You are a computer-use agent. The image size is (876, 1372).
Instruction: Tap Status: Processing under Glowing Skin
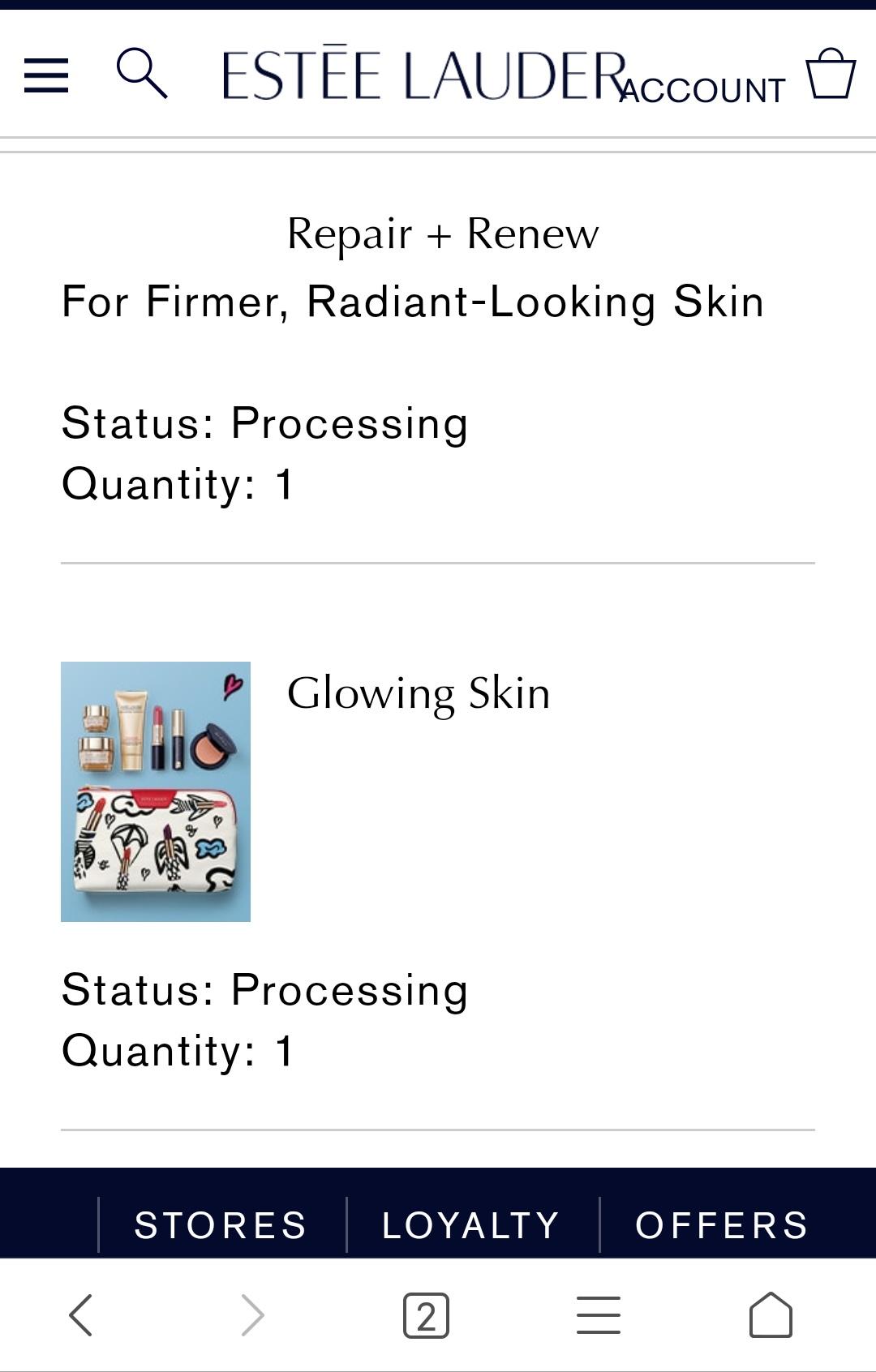tap(265, 991)
